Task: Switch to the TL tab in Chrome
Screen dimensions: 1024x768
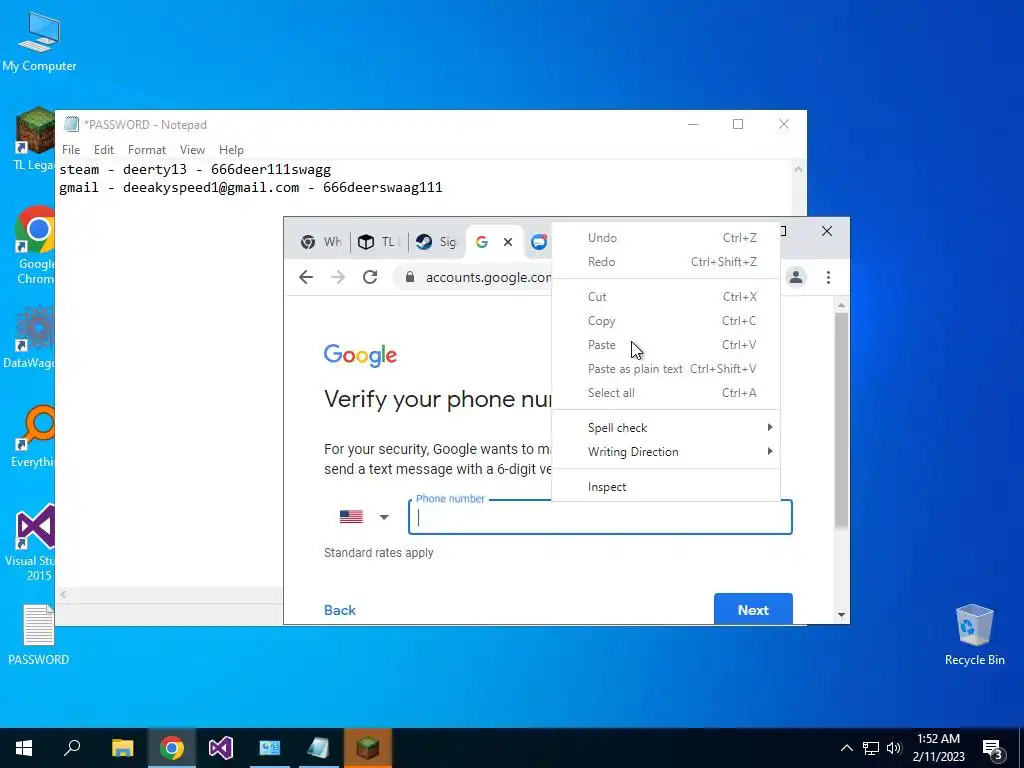Action: 377,242
